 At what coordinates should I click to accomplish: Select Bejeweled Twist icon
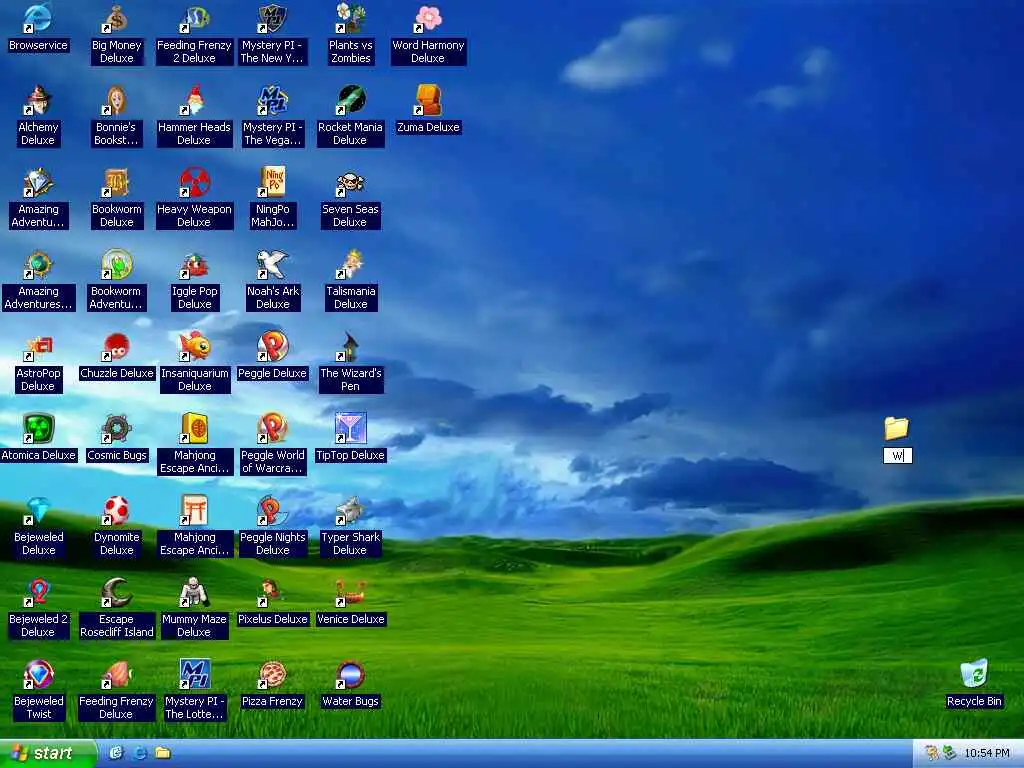click(x=38, y=675)
